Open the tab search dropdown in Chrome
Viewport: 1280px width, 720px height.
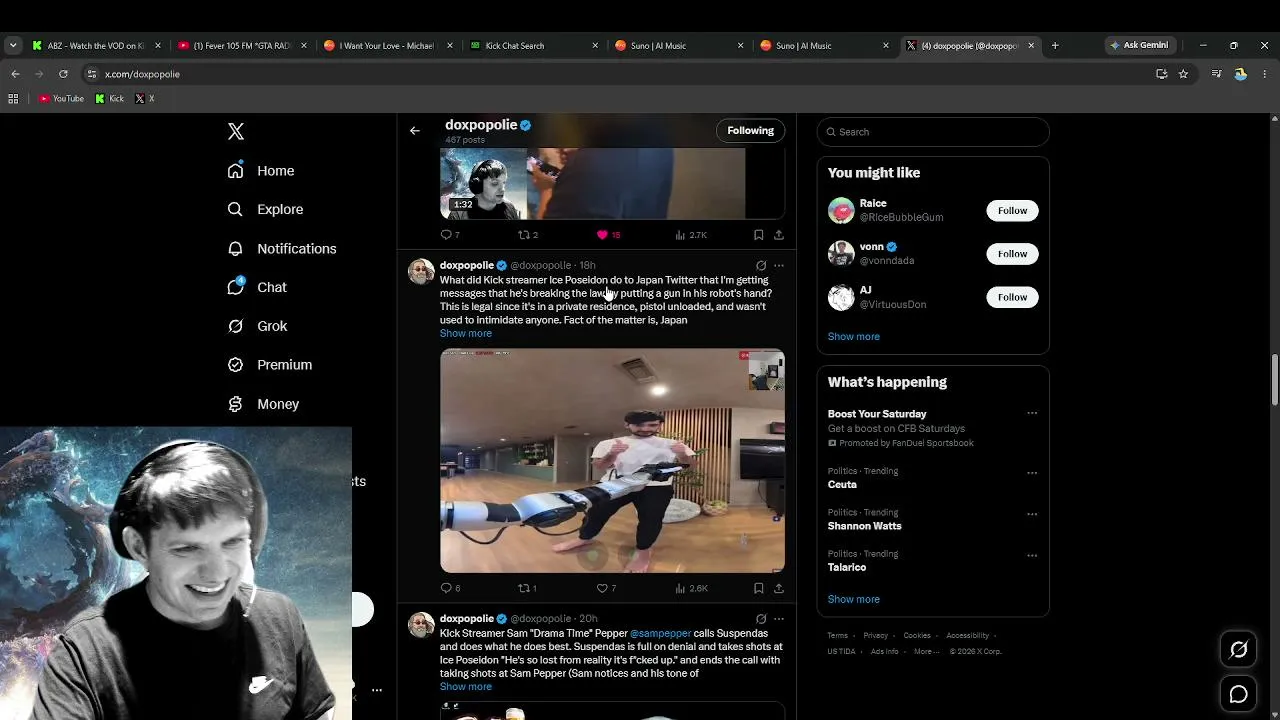(13, 45)
